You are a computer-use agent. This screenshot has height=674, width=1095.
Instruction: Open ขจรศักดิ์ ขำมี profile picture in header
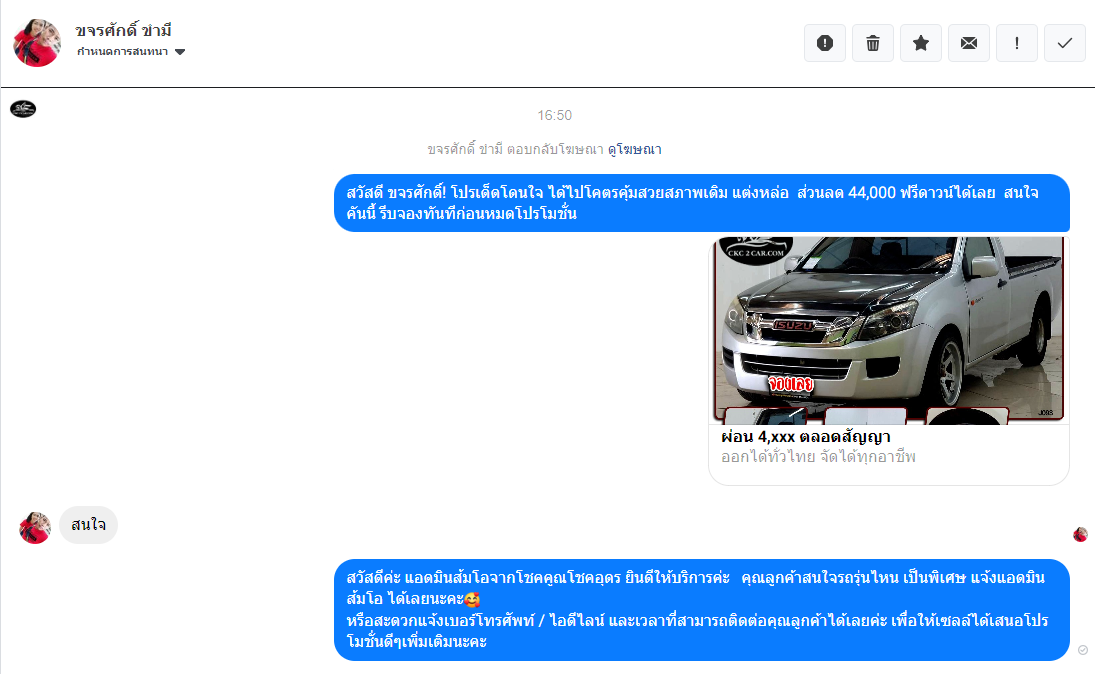pos(37,43)
